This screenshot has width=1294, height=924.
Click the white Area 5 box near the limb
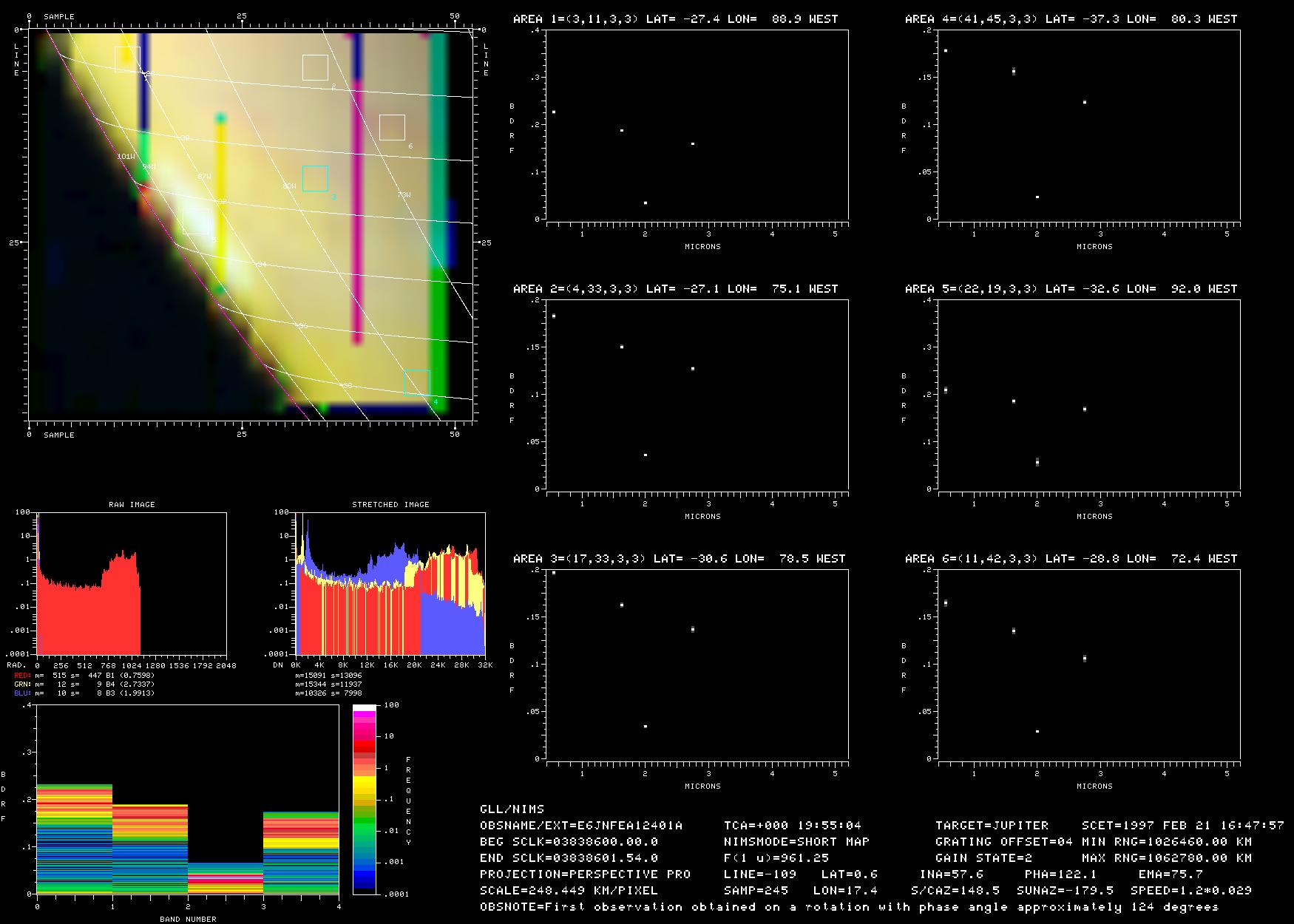[x=196, y=222]
